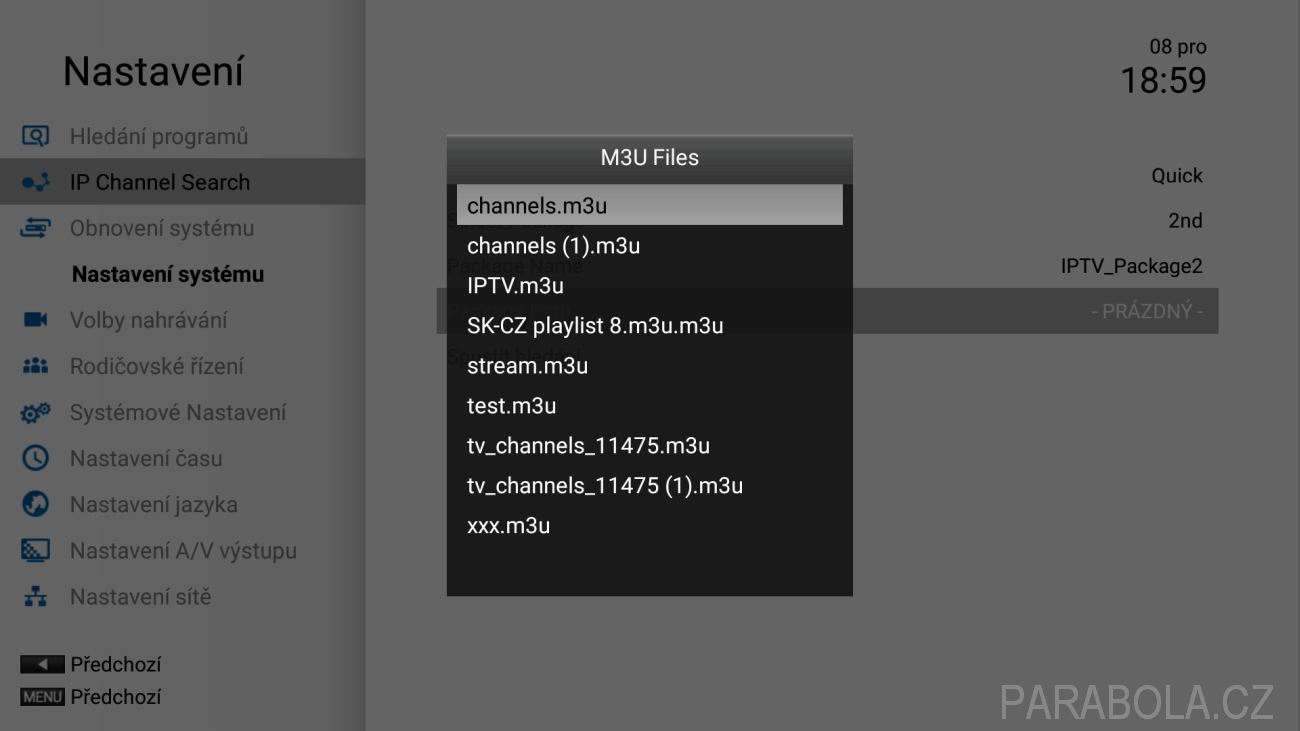Click the Nastavení A/V výstupu screen icon
The width and height of the screenshot is (1300, 731).
(x=35, y=550)
